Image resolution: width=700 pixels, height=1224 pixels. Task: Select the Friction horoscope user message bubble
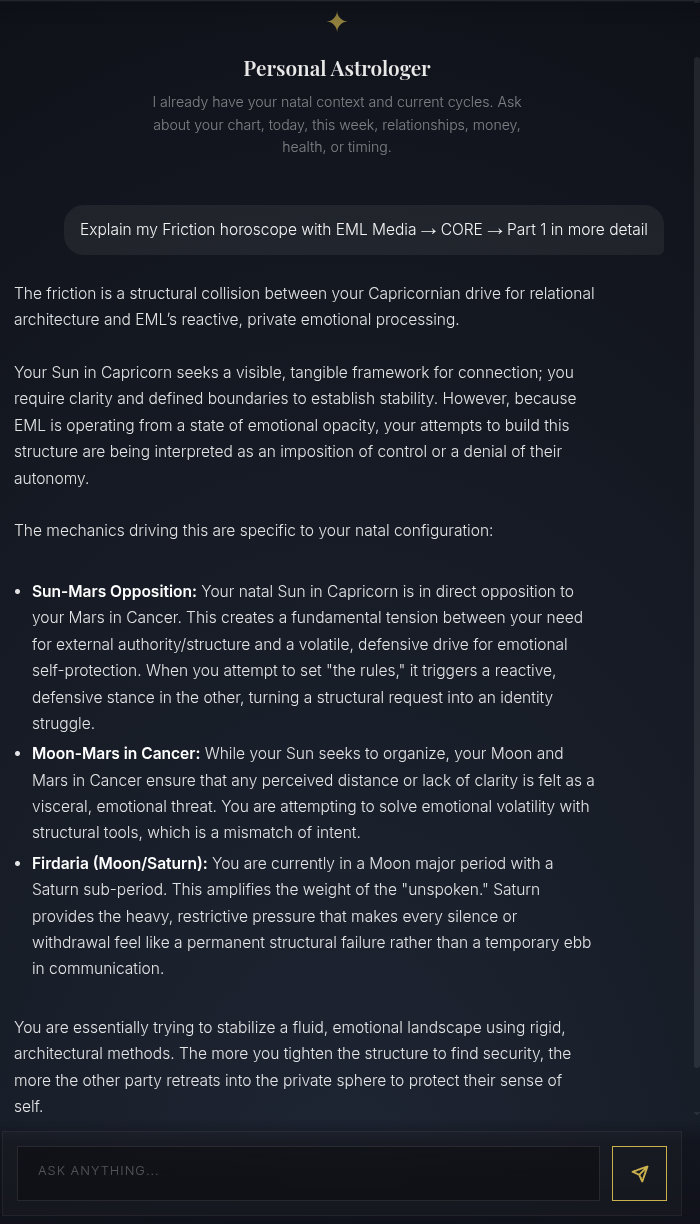tap(364, 230)
